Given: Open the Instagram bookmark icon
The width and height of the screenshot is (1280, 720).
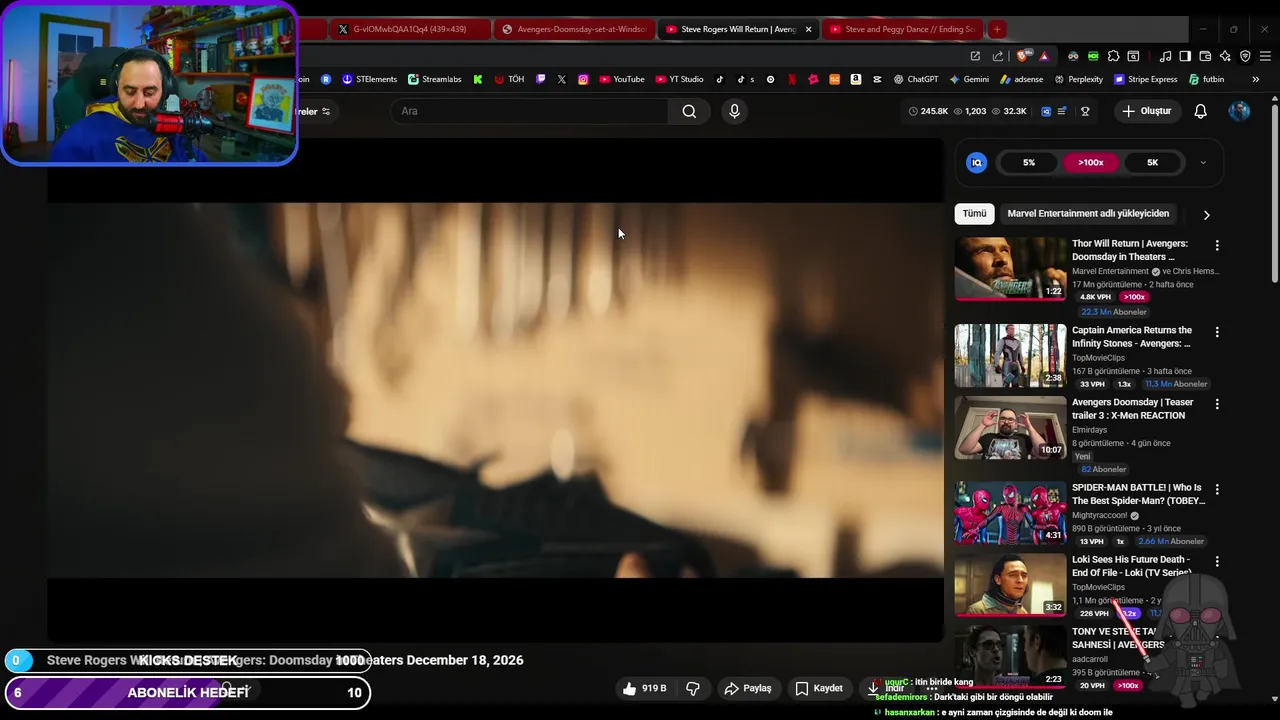Looking at the screenshot, I should coord(583,79).
